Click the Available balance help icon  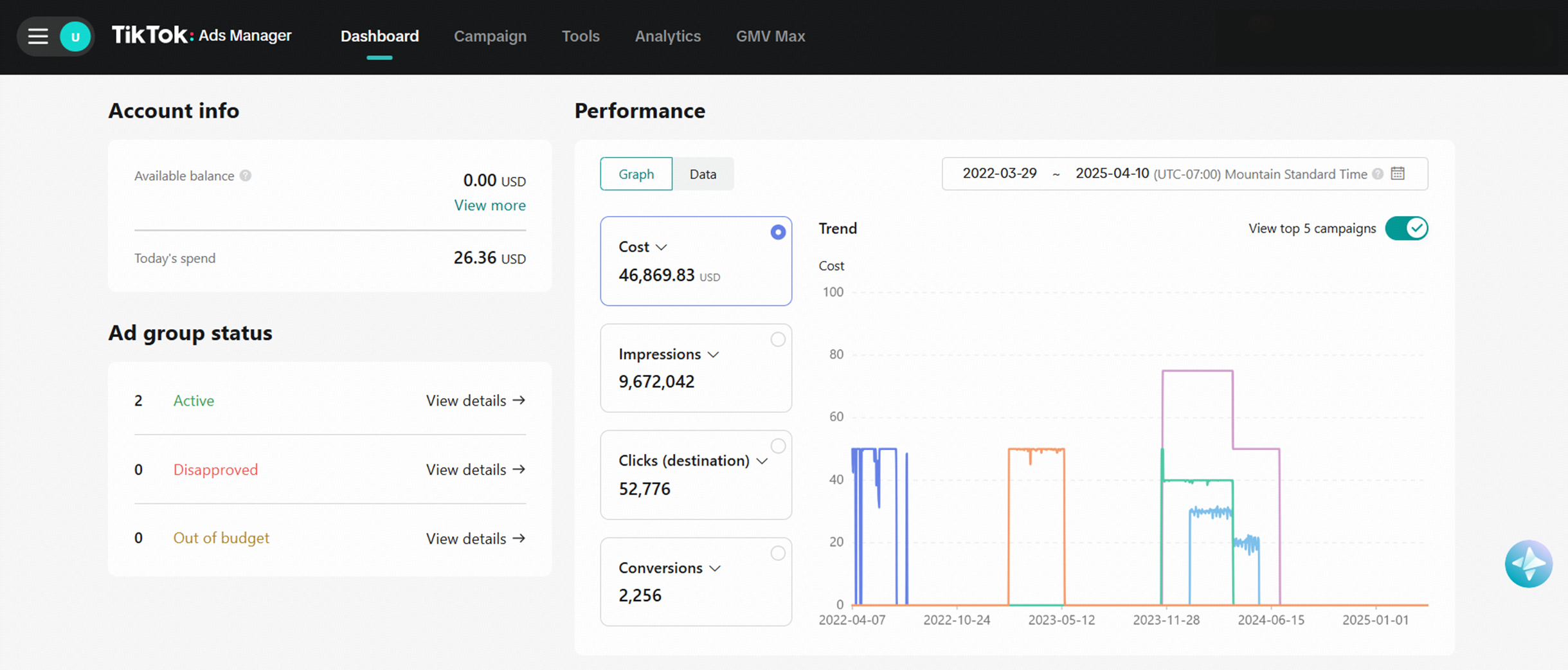pyautogui.click(x=246, y=176)
